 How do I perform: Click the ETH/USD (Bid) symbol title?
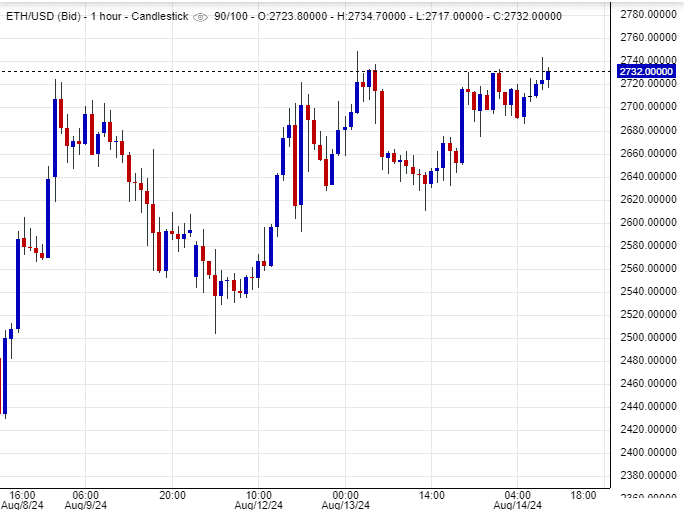[44, 16]
